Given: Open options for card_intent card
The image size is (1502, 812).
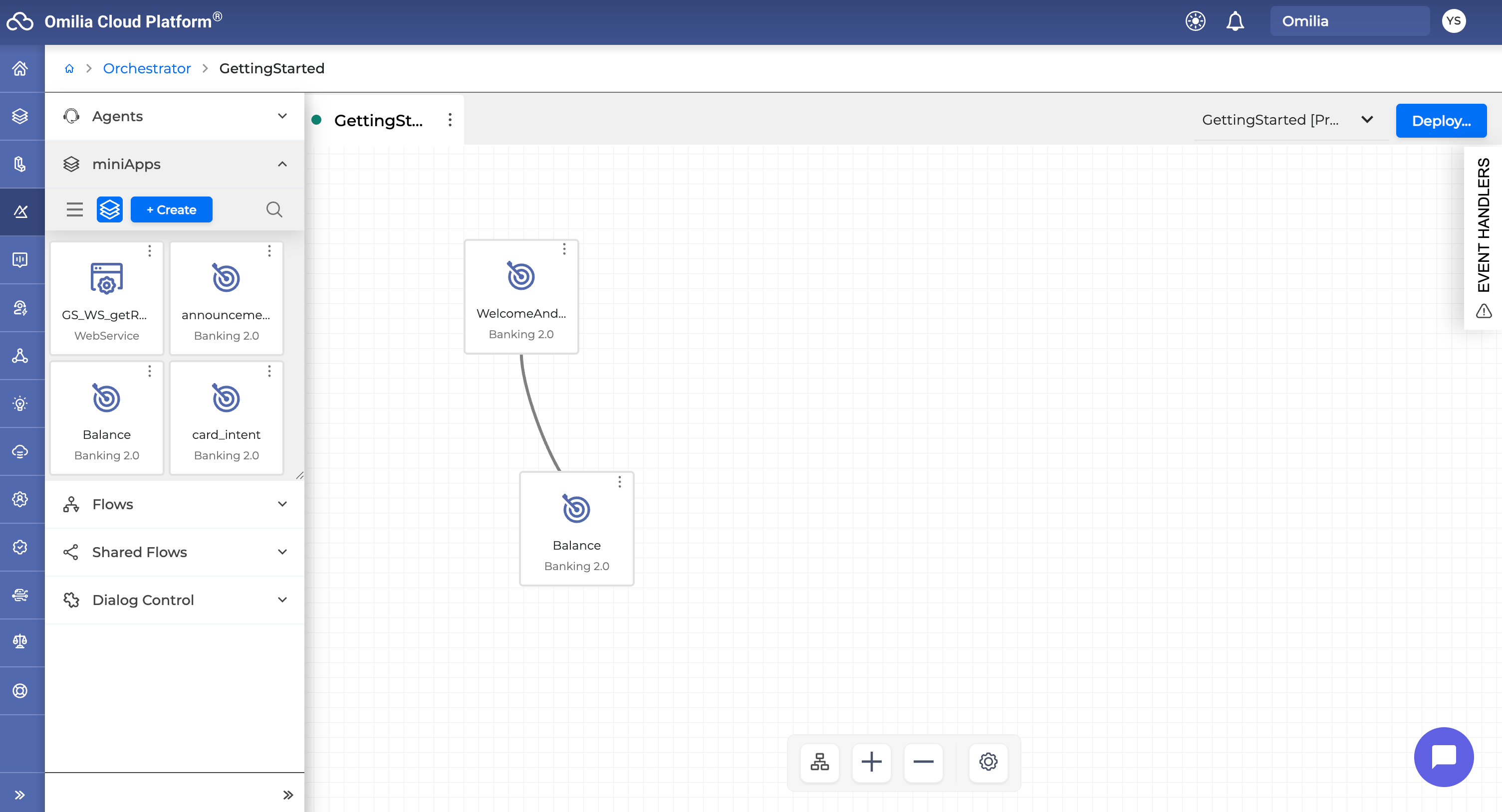Looking at the screenshot, I should click(x=269, y=371).
